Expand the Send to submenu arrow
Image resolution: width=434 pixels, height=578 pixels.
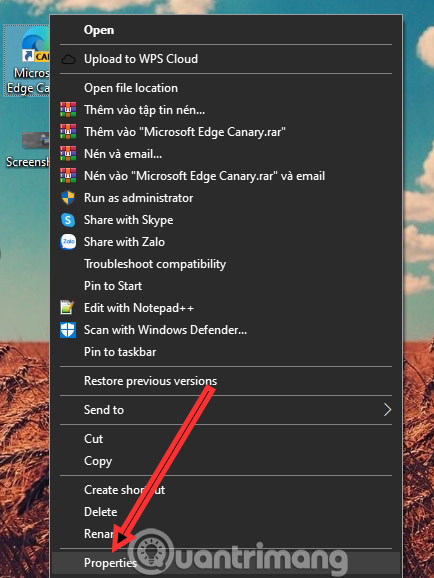click(387, 410)
